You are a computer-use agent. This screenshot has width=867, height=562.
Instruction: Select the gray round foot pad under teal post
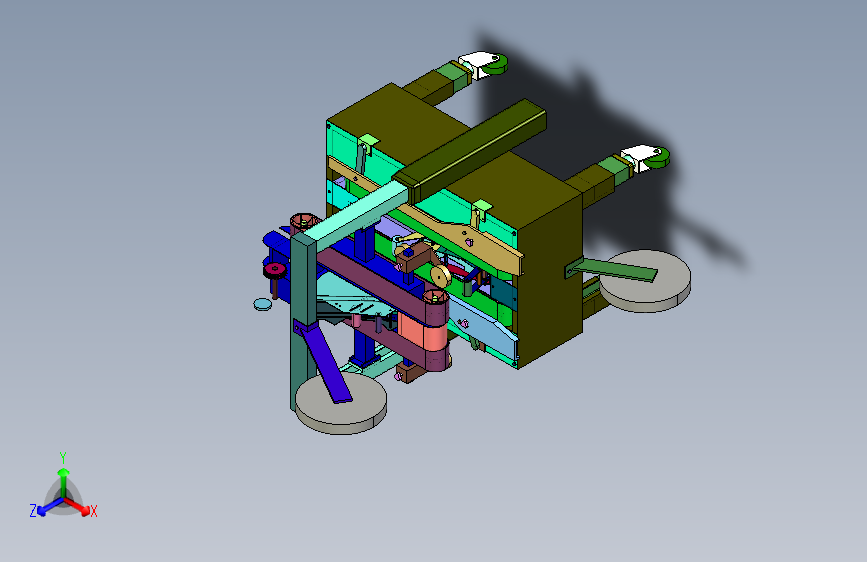[x=341, y=404]
